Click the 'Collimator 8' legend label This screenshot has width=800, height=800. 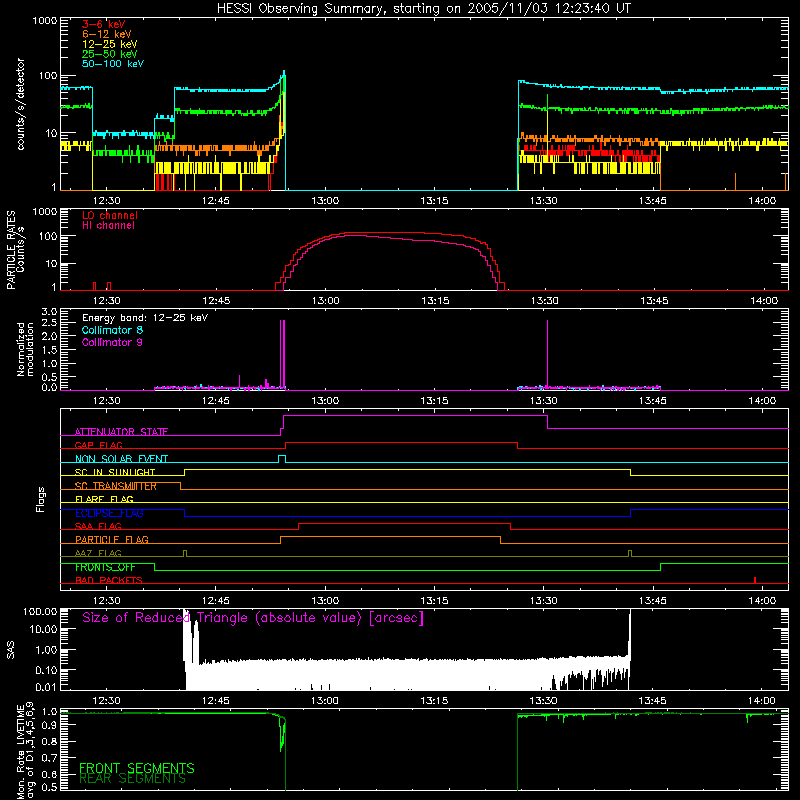[112, 330]
